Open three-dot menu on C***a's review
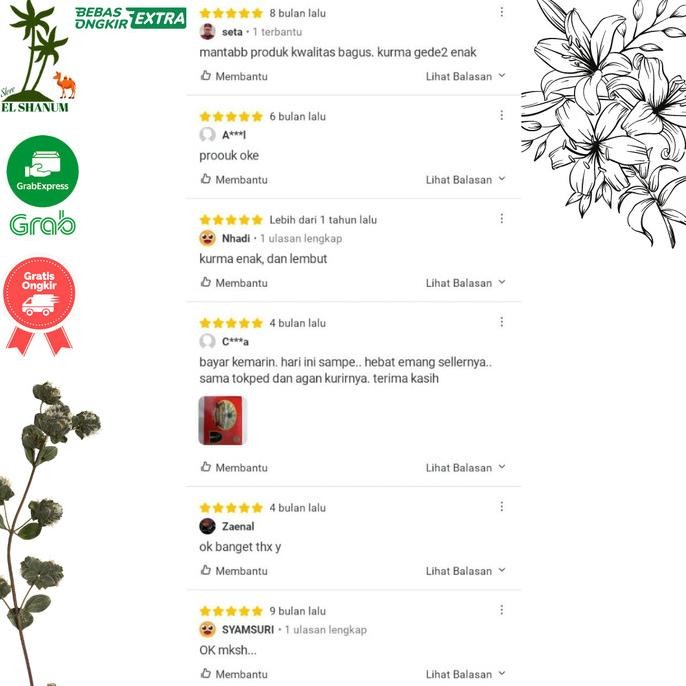The height and width of the screenshot is (686, 686). pos(501,322)
